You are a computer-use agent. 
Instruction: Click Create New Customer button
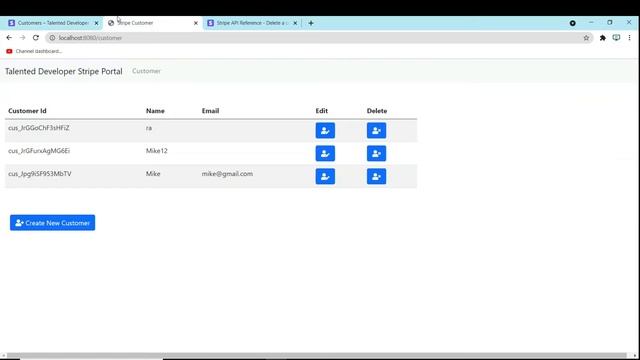click(x=52, y=223)
